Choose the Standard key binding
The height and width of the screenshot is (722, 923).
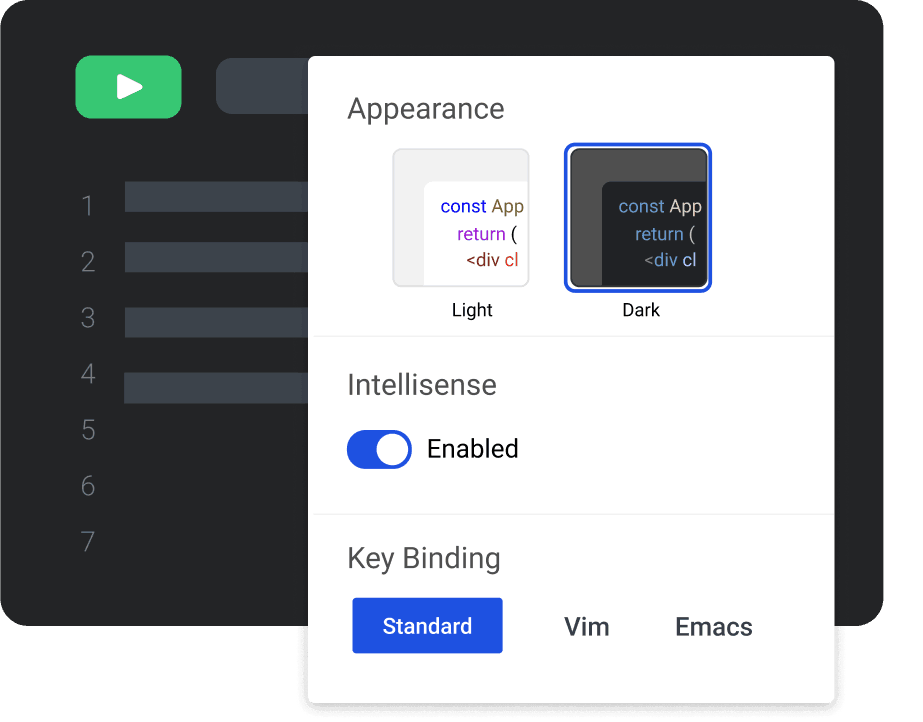[x=427, y=626]
